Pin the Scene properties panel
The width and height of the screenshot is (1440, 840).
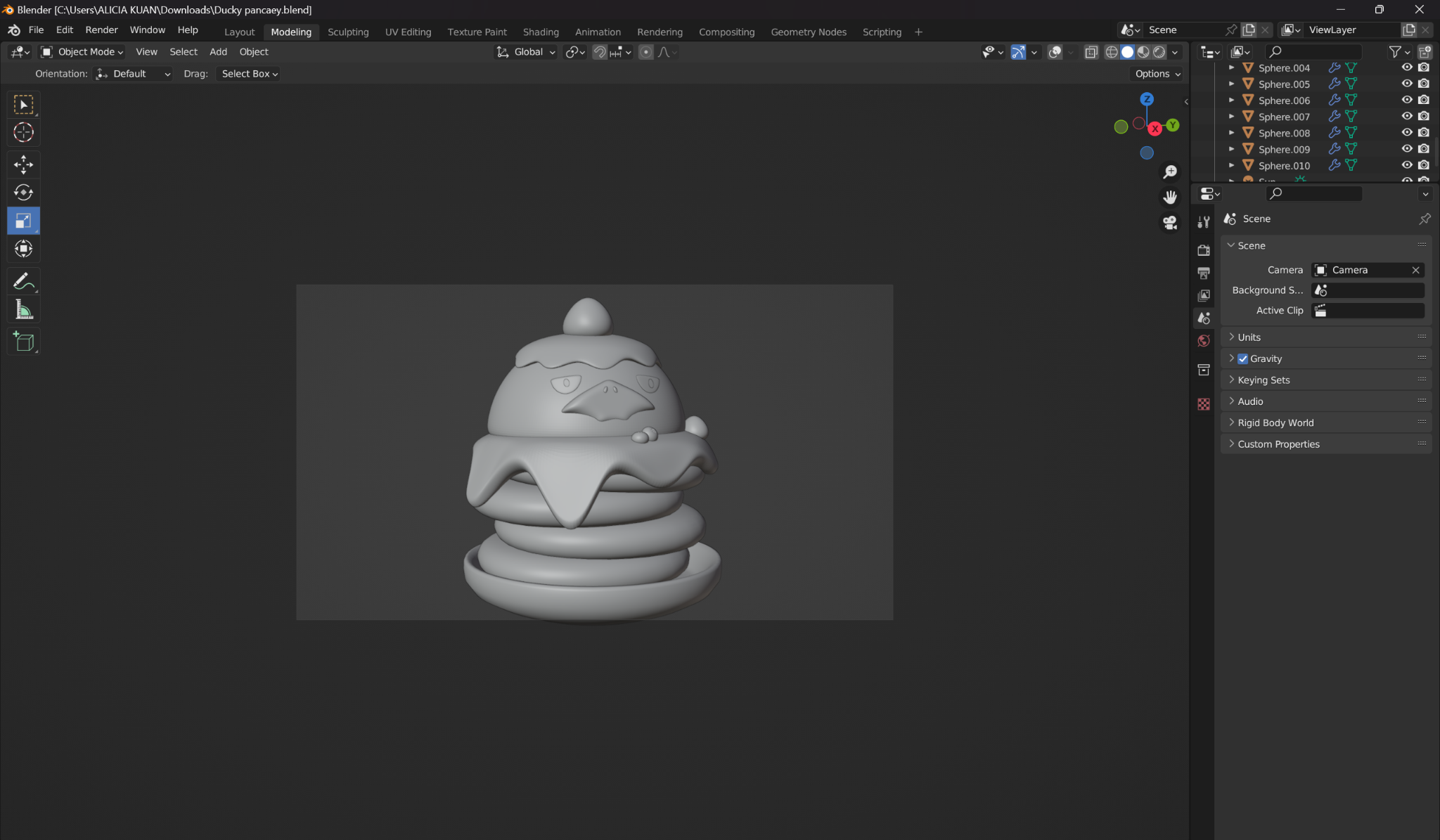coord(1425,219)
